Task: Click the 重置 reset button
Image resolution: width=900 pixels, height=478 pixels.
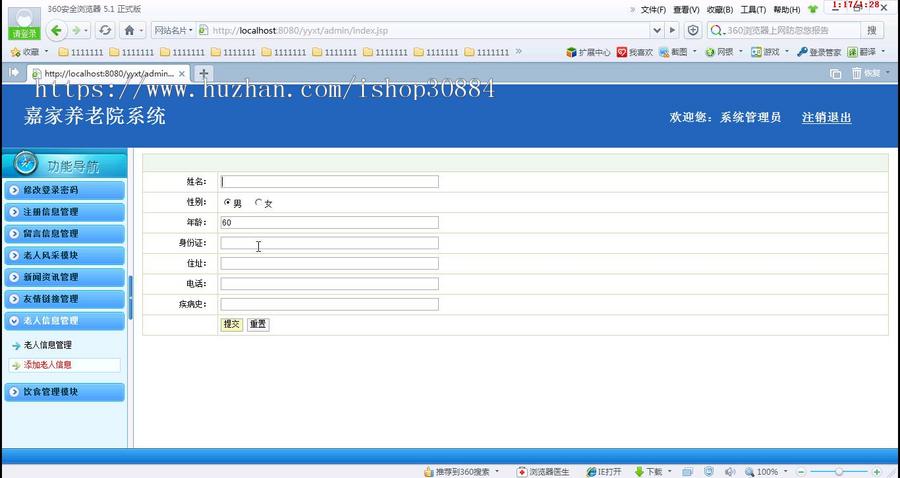Action: click(x=258, y=324)
